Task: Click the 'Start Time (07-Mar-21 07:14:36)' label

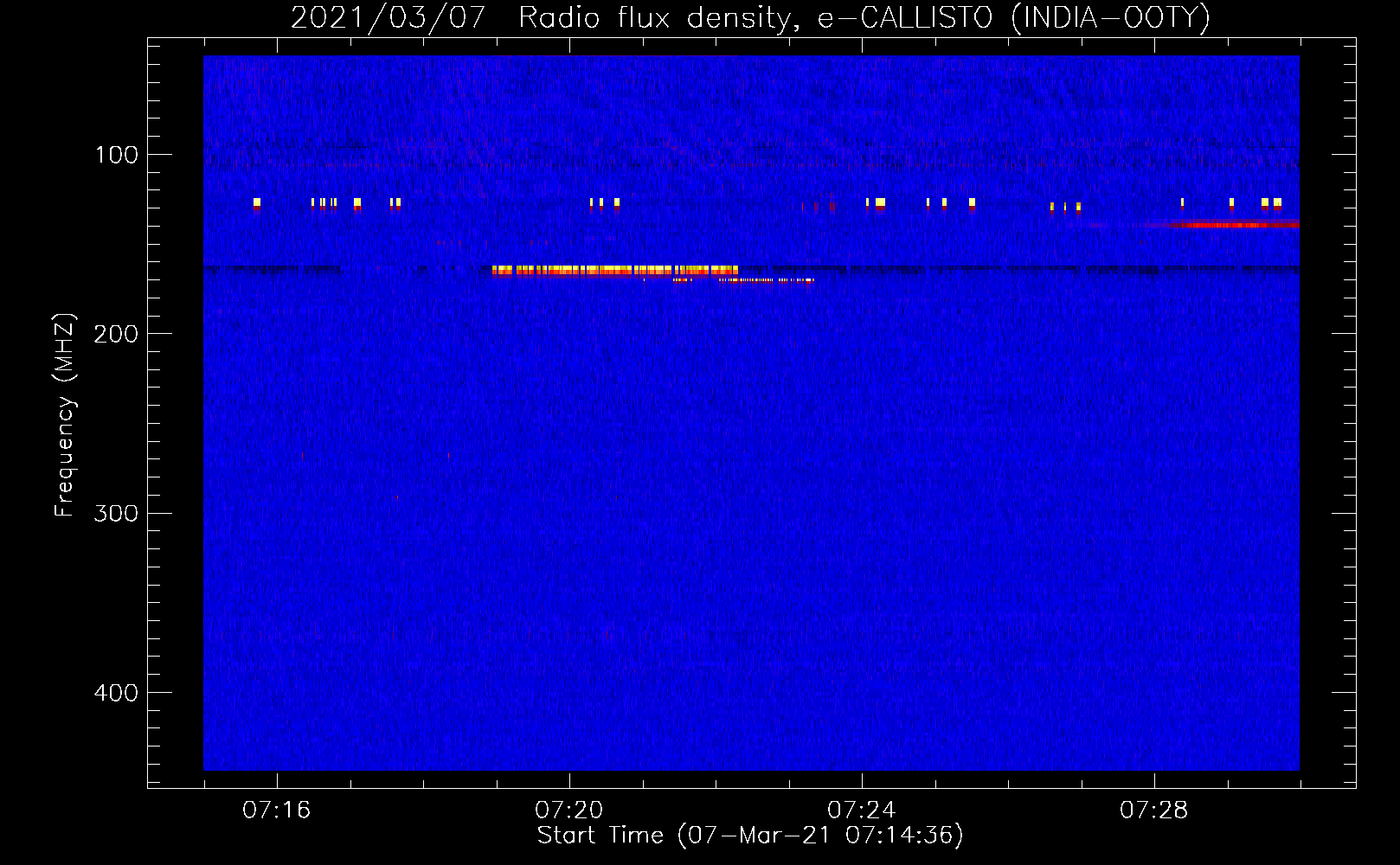Action: coord(750,836)
